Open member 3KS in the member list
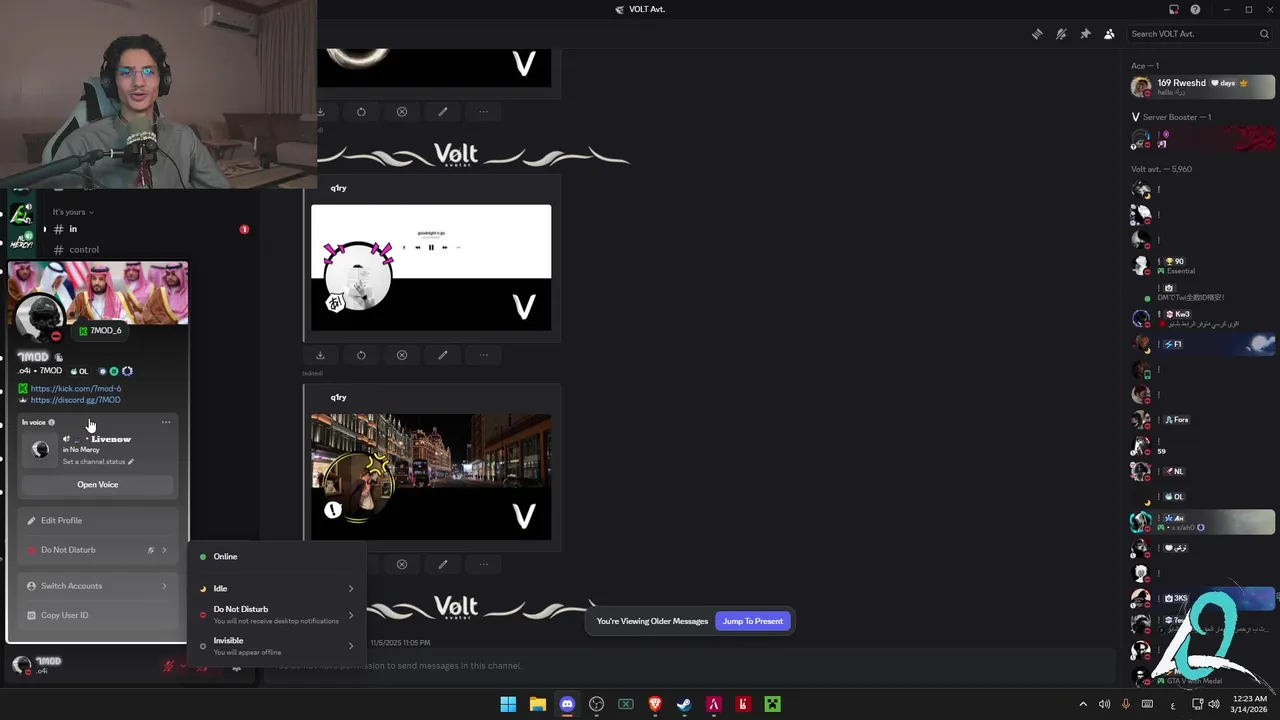The width and height of the screenshot is (1280, 720). pyautogui.click(x=1203, y=598)
